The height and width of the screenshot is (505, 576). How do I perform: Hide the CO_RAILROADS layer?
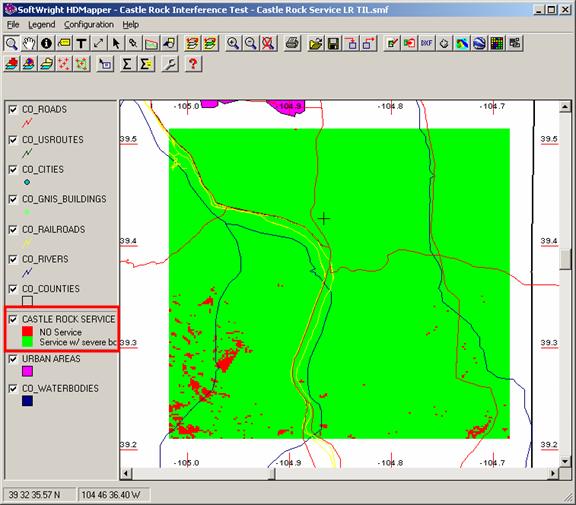(x=13, y=230)
